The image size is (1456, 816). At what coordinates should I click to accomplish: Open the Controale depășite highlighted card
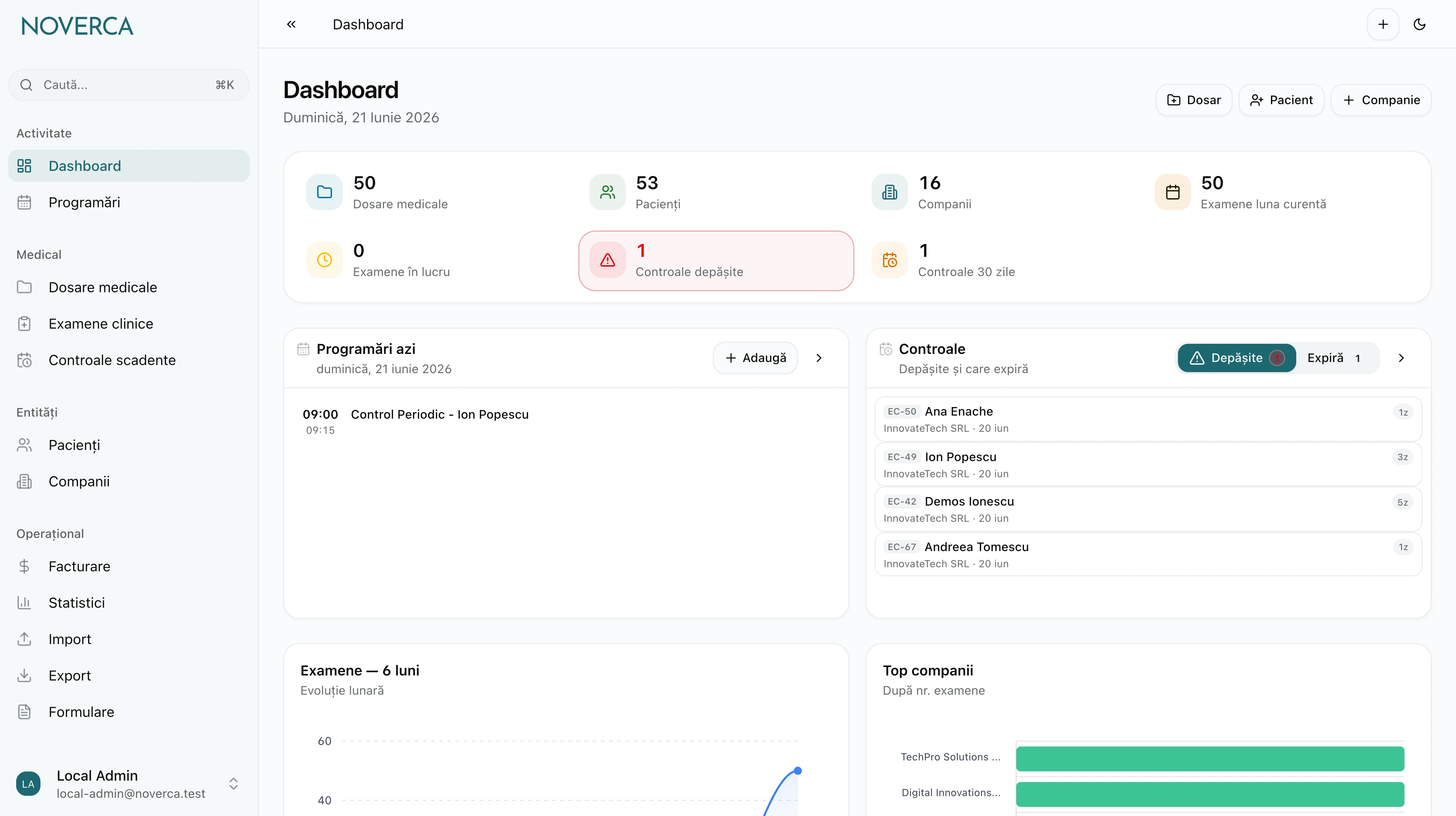[x=716, y=261]
